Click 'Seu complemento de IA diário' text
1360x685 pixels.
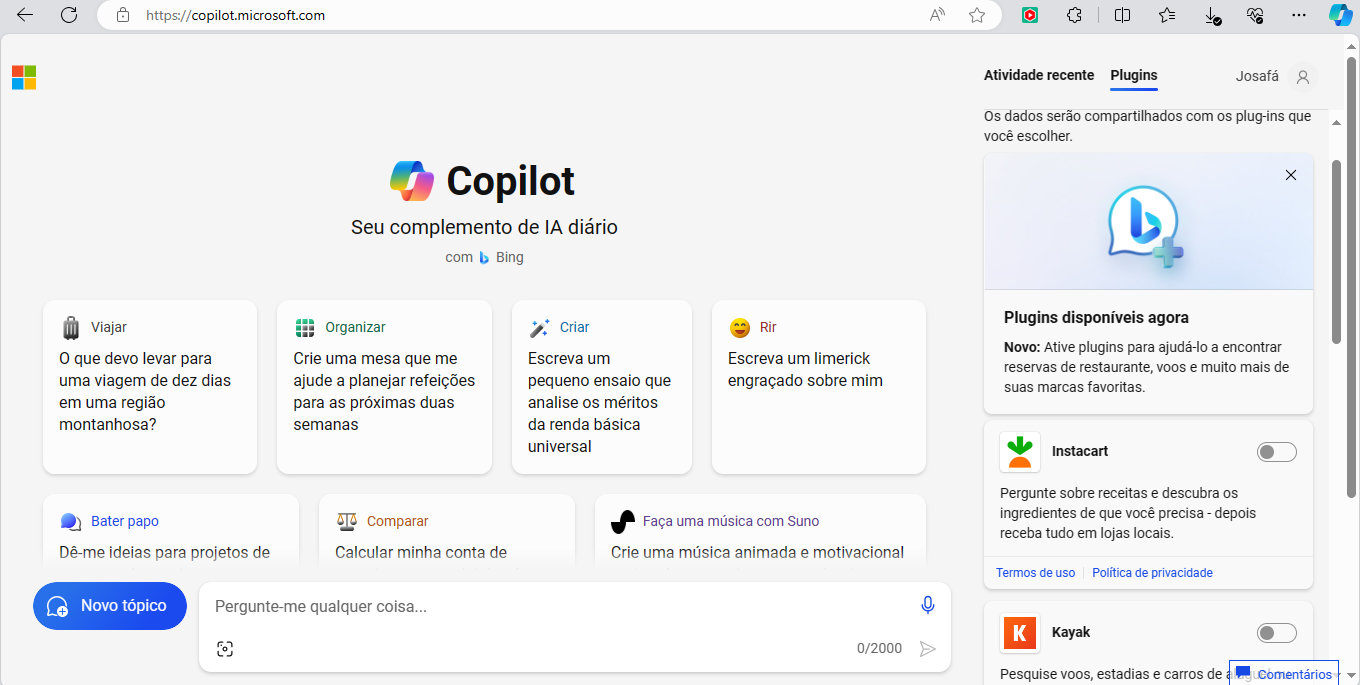[x=484, y=227]
